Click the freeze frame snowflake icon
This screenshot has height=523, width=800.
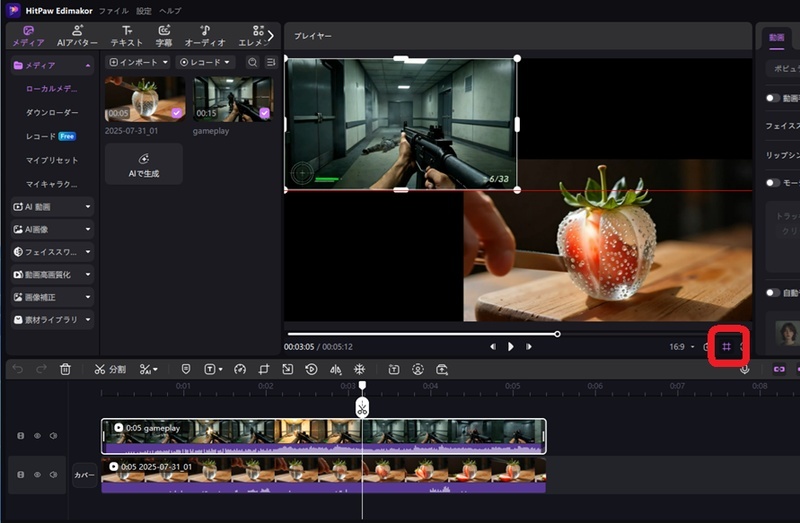pyautogui.click(x=359, y=369)
